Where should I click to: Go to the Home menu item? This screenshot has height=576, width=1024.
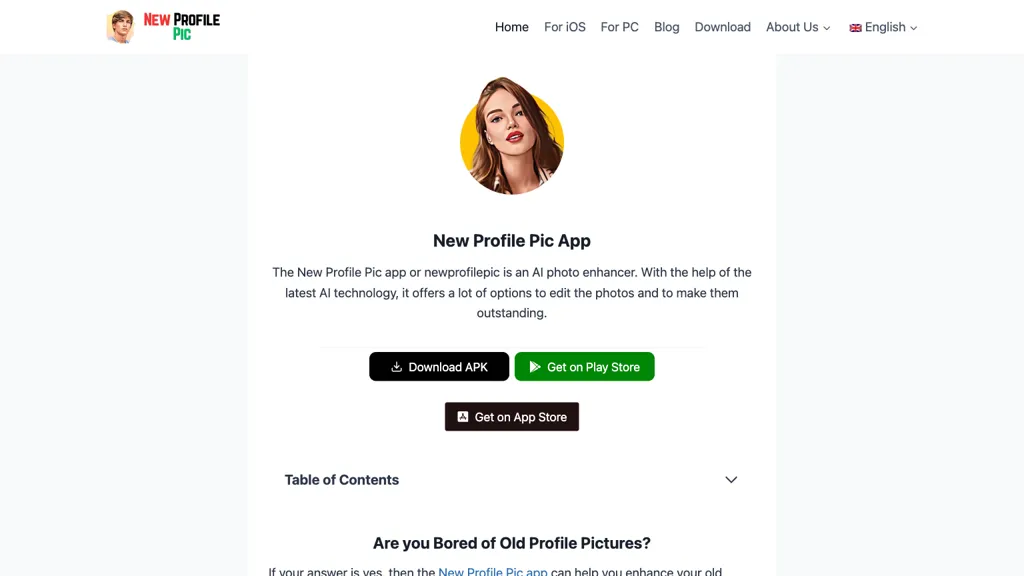[511, 27]
